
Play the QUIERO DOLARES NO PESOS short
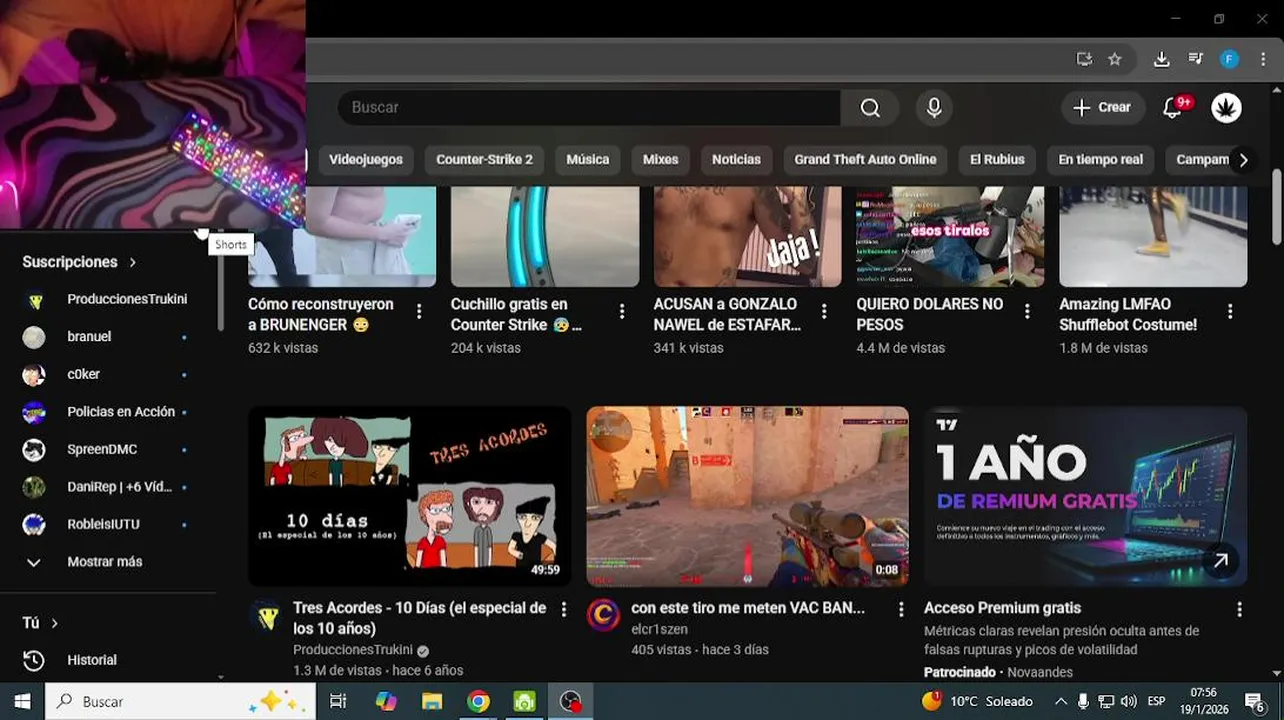coord(950,237)
